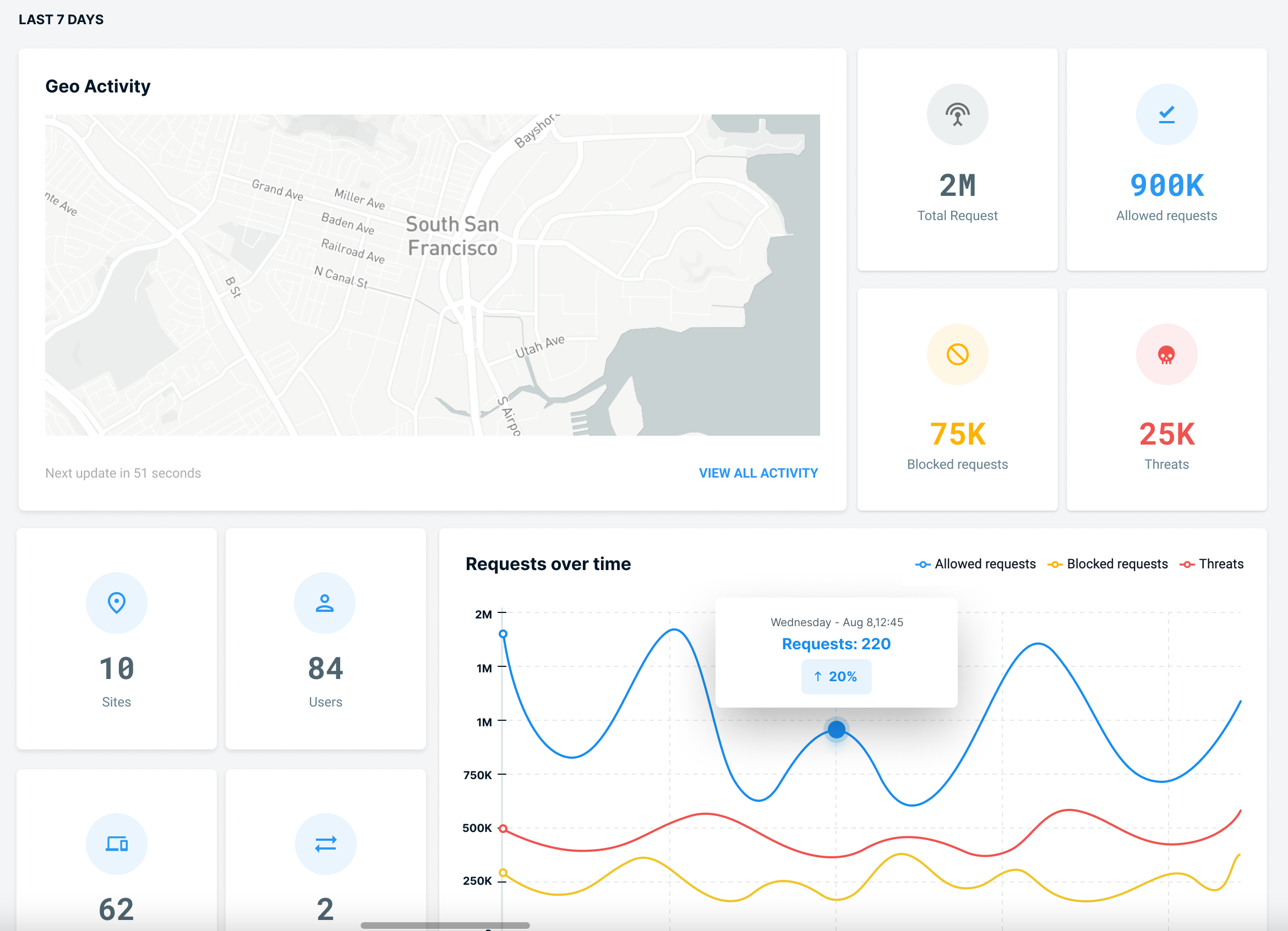Click the 900K Allowed requests value
Screen dimensions: 1288x931
click(1166, 185)
